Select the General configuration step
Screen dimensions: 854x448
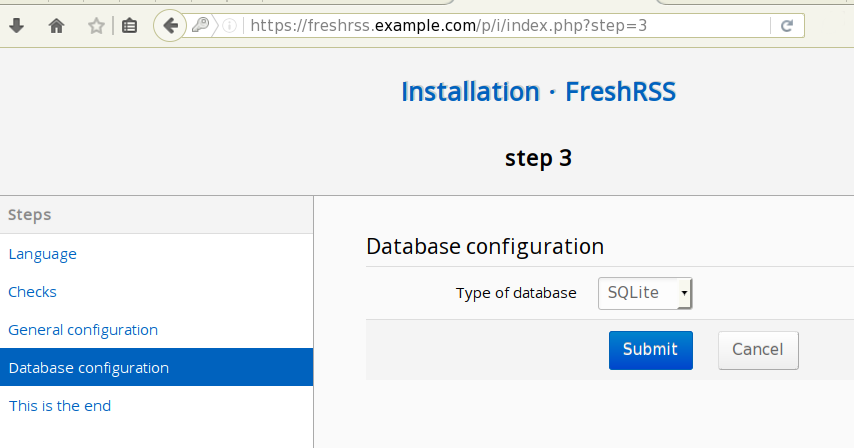[x=83, y=330]
